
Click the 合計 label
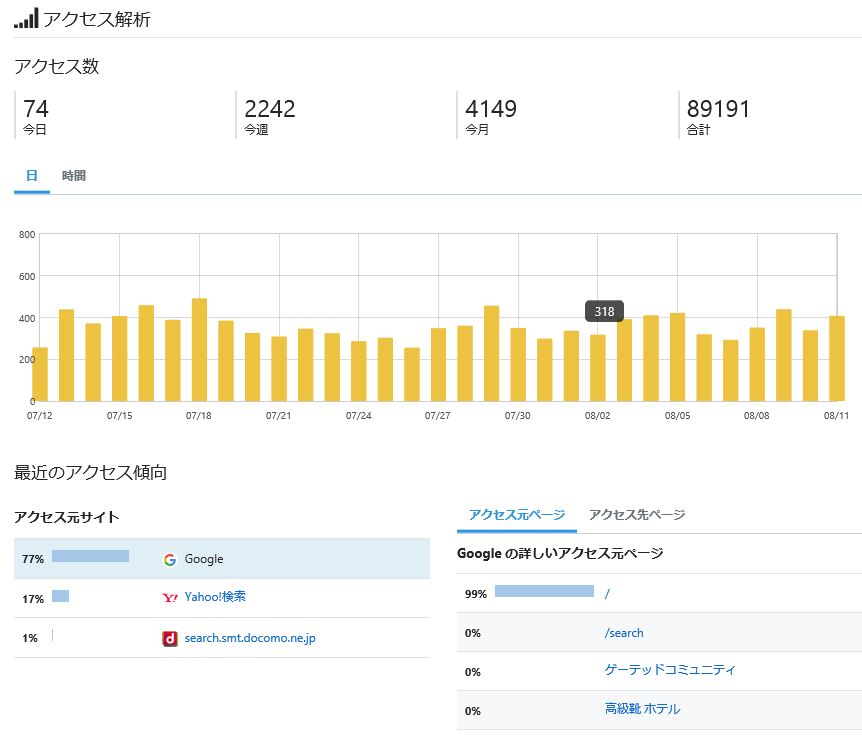(699, 130)
